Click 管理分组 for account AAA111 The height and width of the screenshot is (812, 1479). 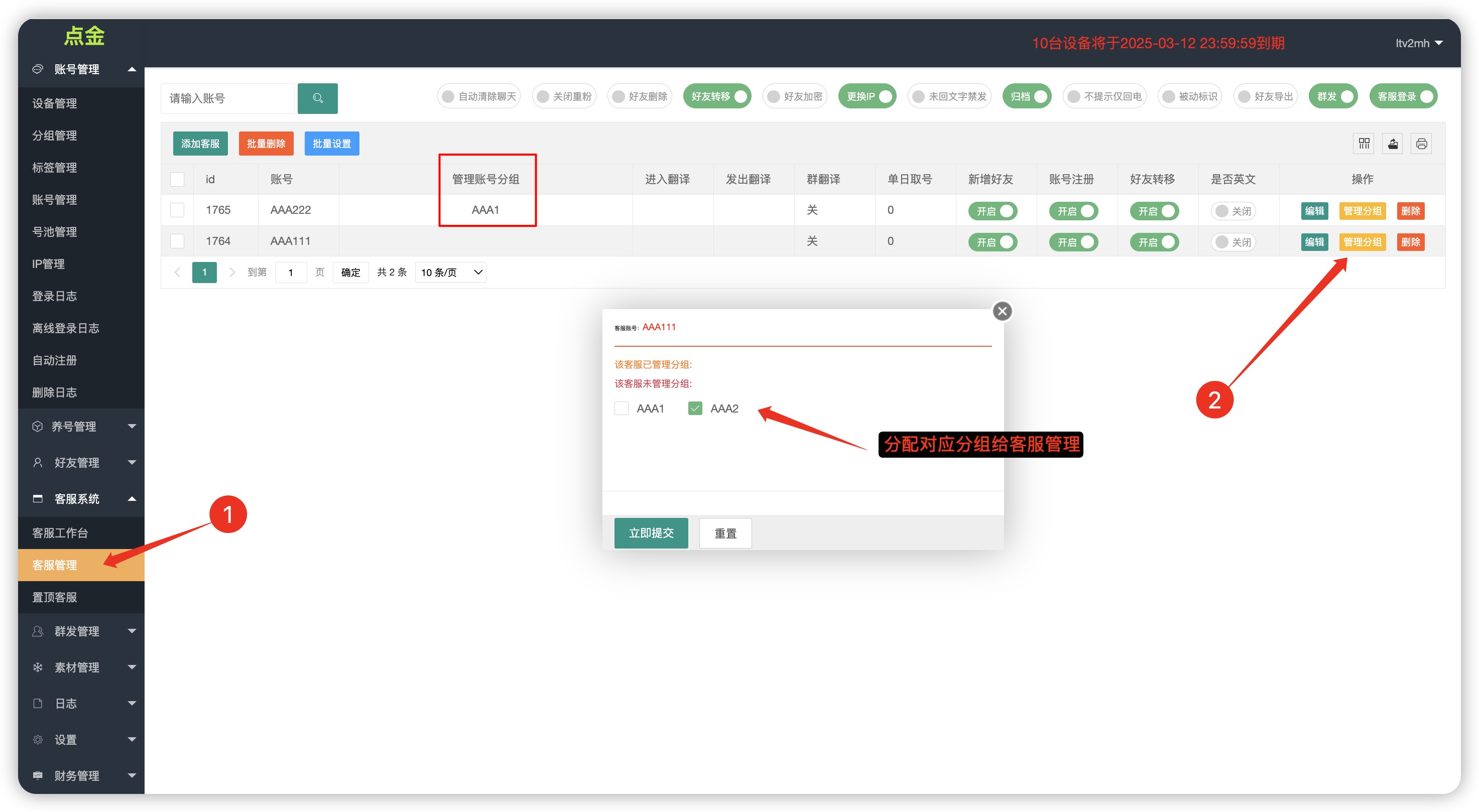(x=1362, y=242)
